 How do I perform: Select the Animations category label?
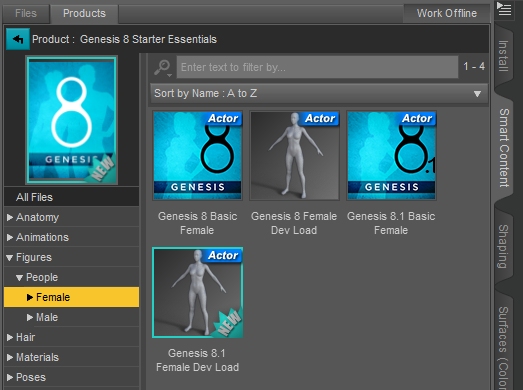[x=42, y=237]
